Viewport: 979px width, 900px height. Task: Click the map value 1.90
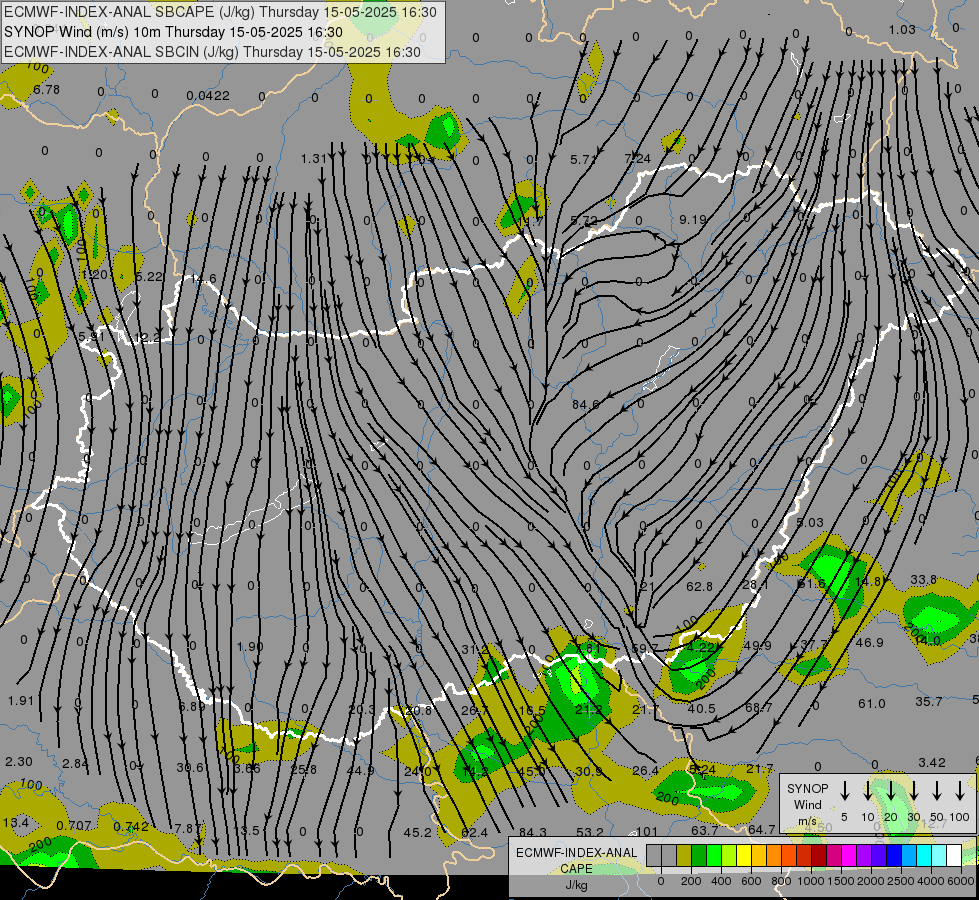pos(250,646)
